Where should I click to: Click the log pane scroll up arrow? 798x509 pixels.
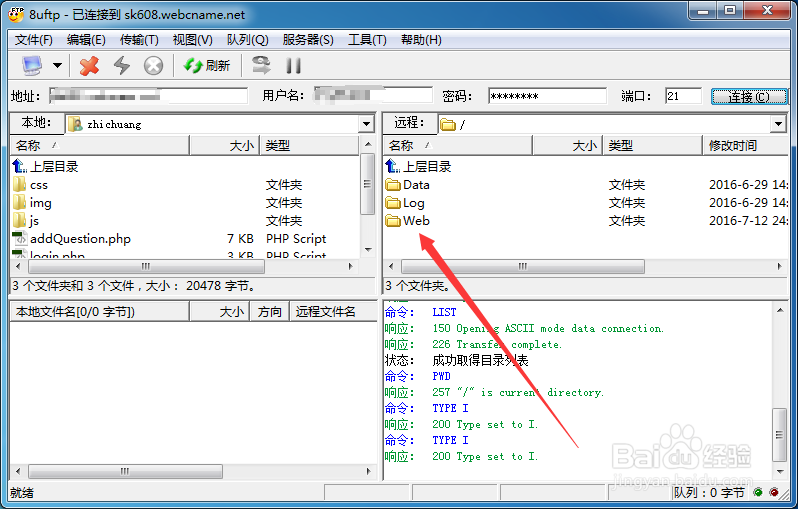780,310
